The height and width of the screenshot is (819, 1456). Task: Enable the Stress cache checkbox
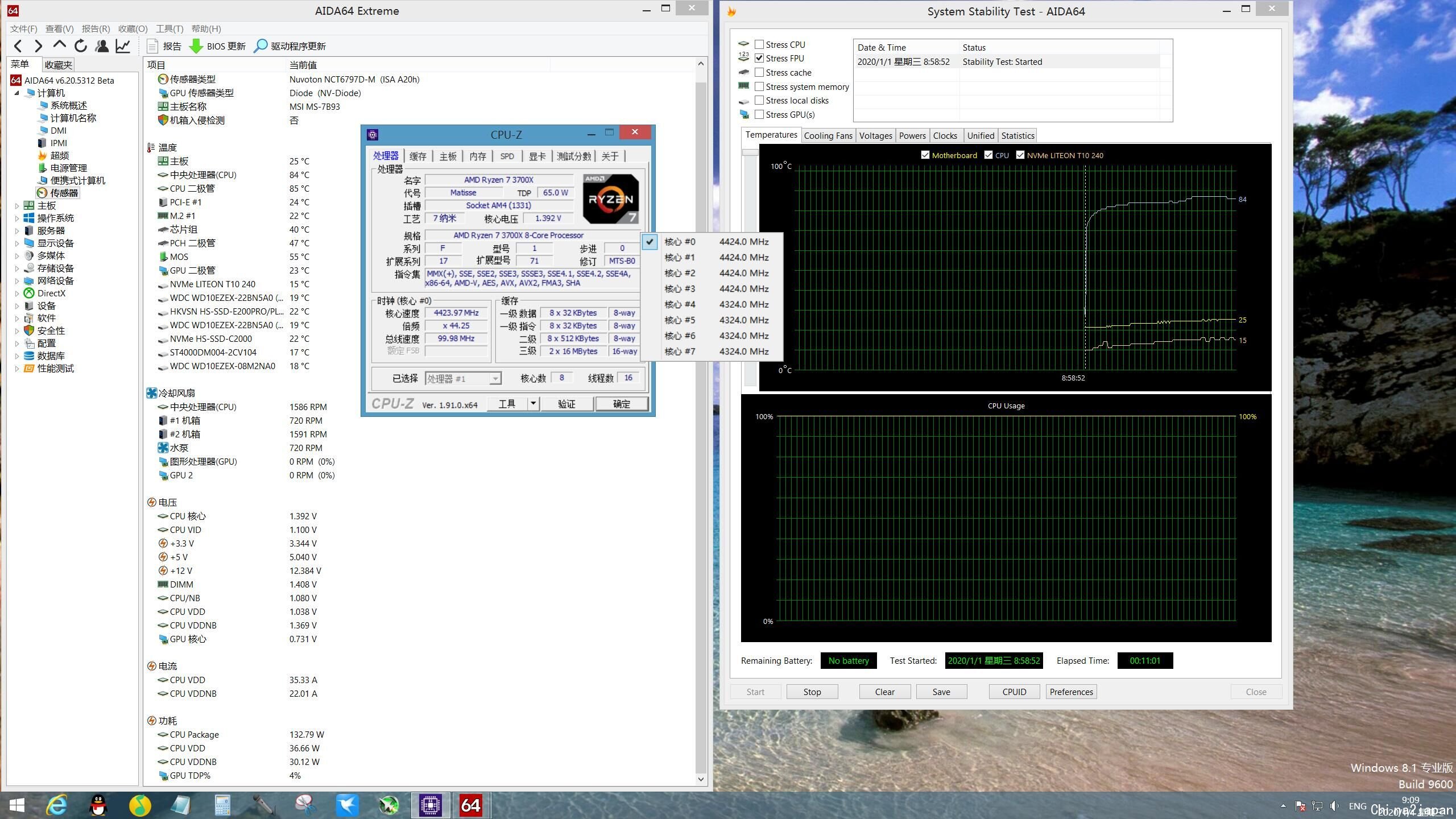pyautogui.click(x=759, y=72)
